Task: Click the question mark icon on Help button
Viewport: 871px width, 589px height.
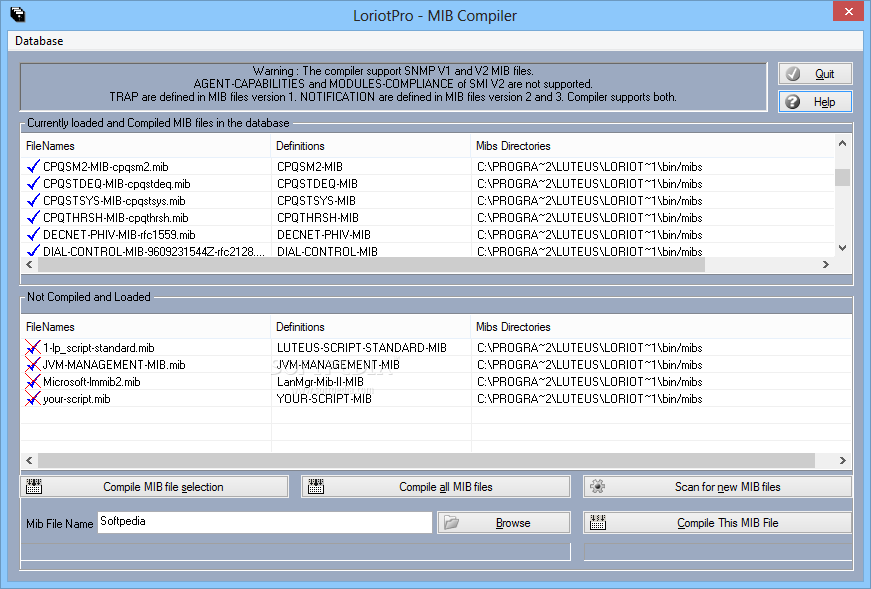Action: [x=793, y=102]
